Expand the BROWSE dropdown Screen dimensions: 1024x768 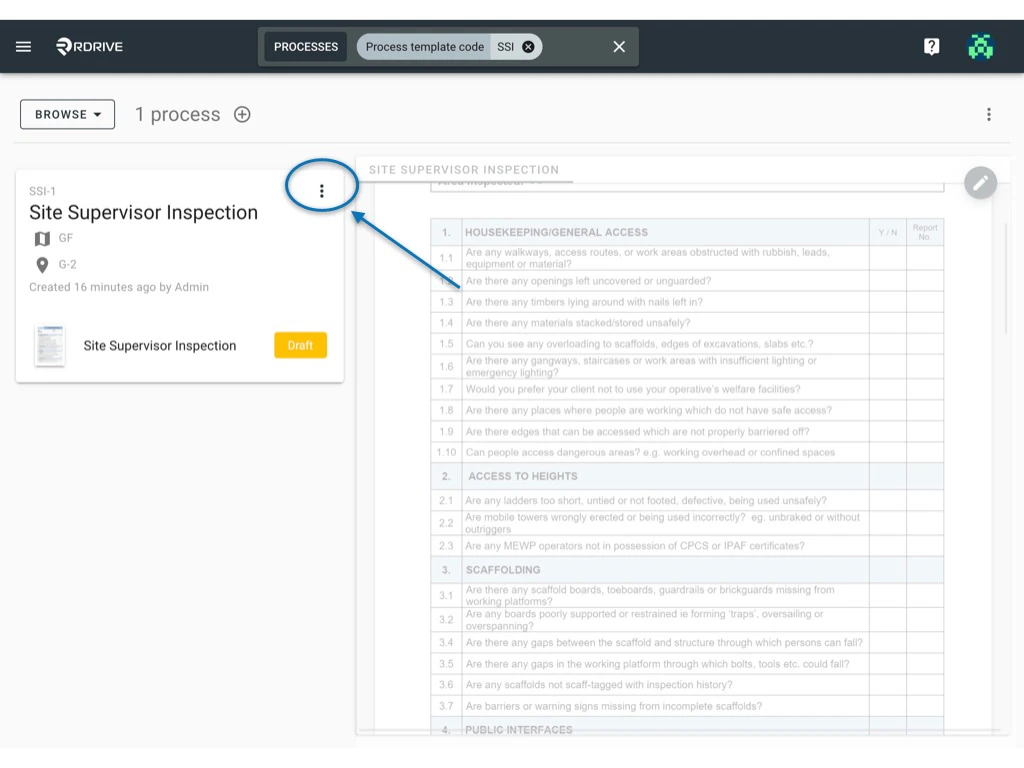tap(66, 114)
